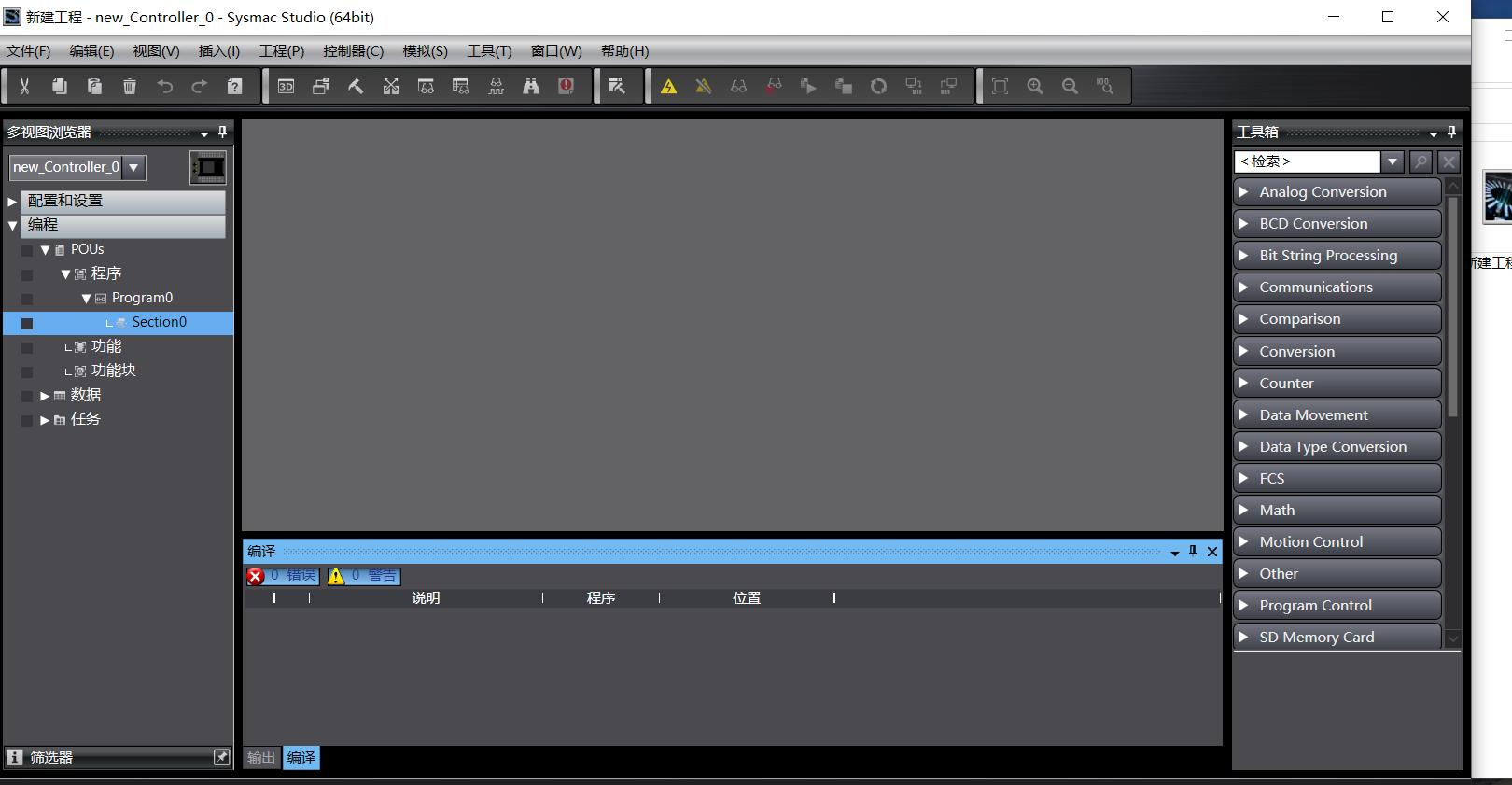
Task: Open the 3D view toolbar icon
Action: (x=286, y=87)
